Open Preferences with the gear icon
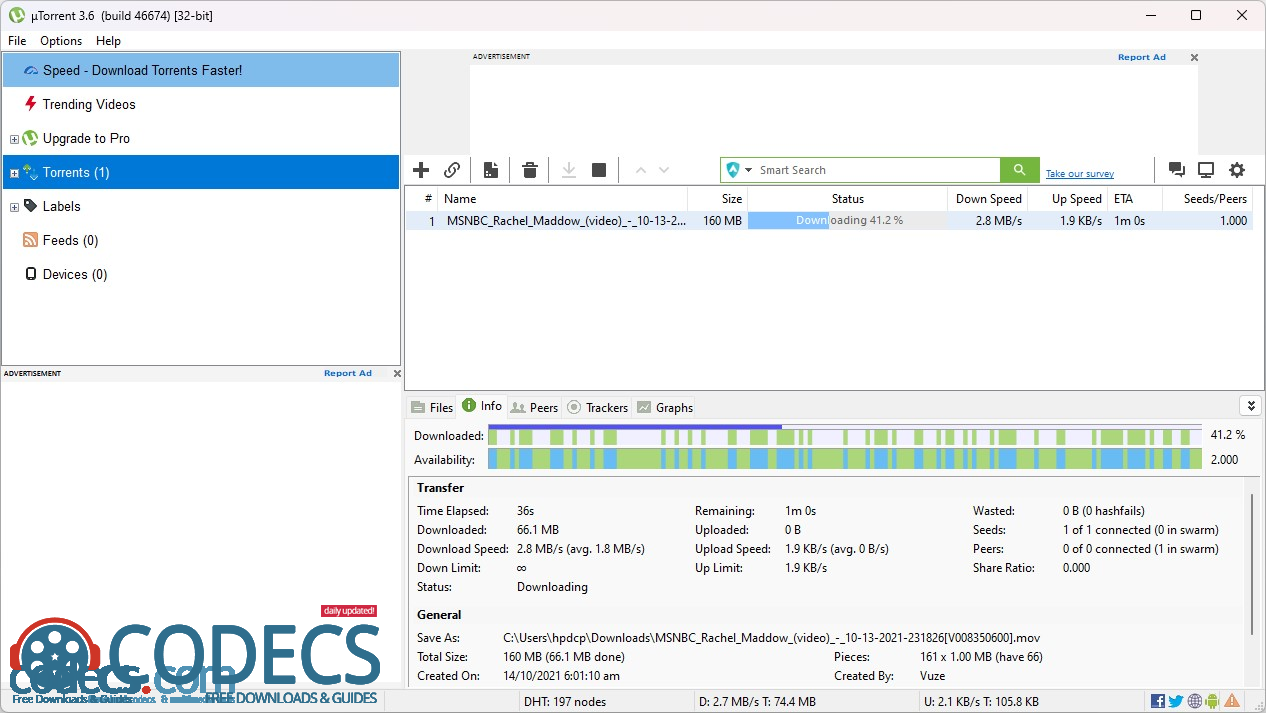1266x713 pixels. 1237,170
